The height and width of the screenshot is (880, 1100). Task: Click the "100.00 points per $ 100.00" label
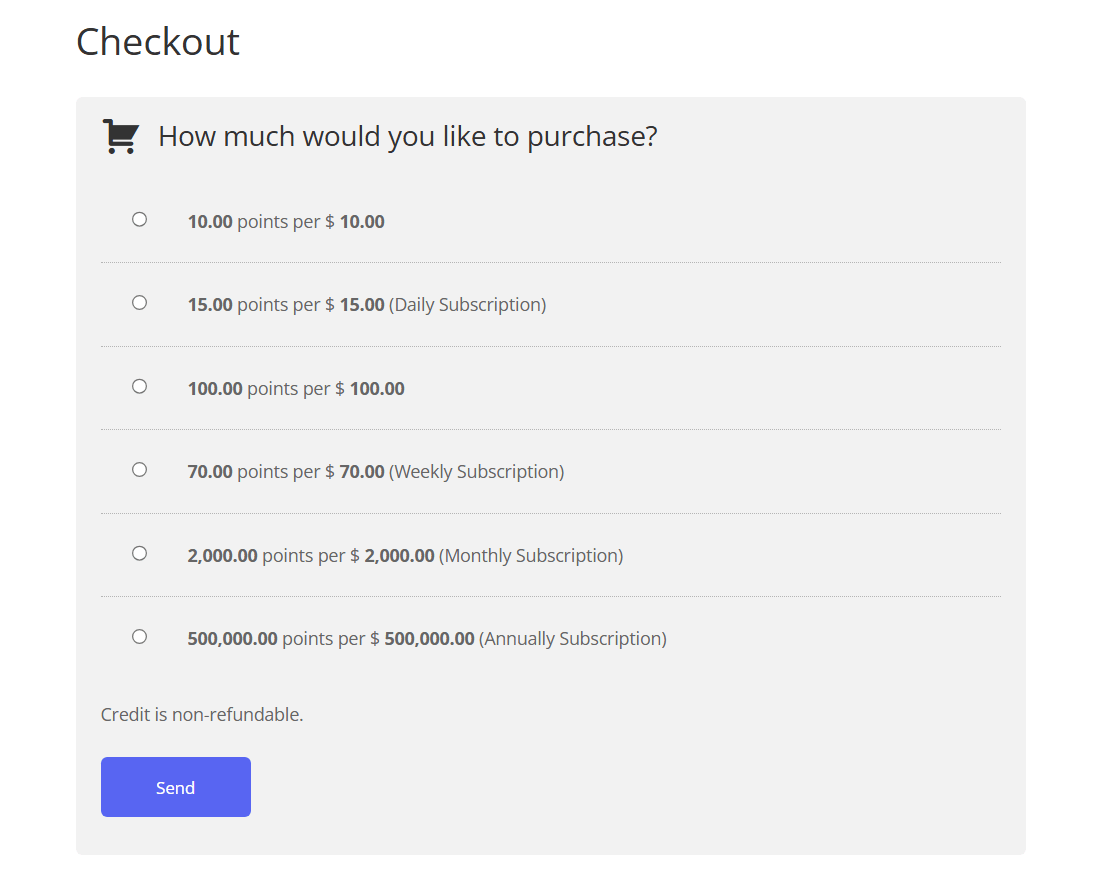(296, 389)
